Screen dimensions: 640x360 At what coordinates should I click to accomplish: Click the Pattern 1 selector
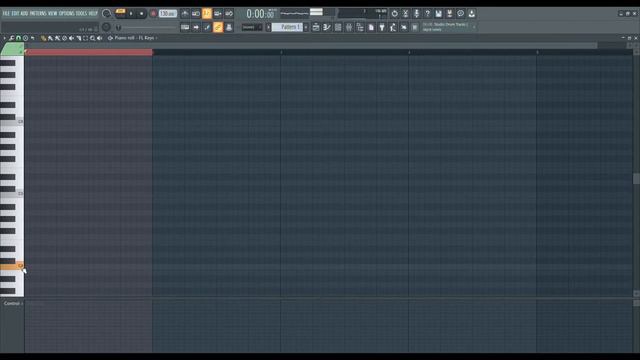[x=287, y=27]
